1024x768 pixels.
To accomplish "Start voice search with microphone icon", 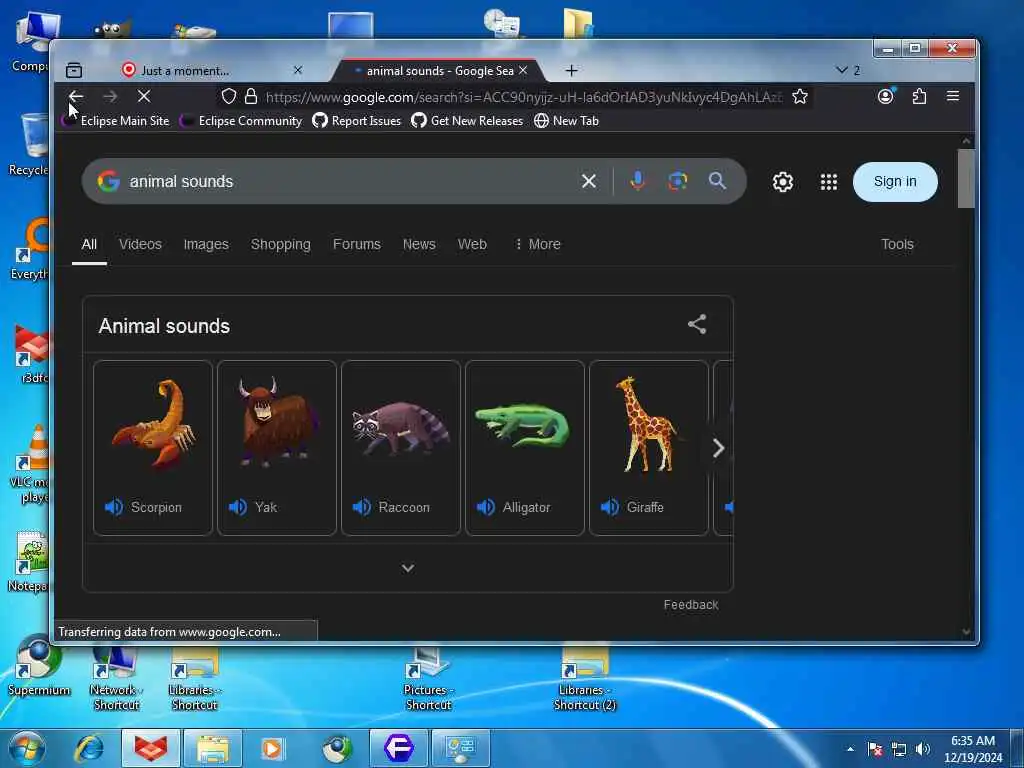I will click(x=637, y=181).
